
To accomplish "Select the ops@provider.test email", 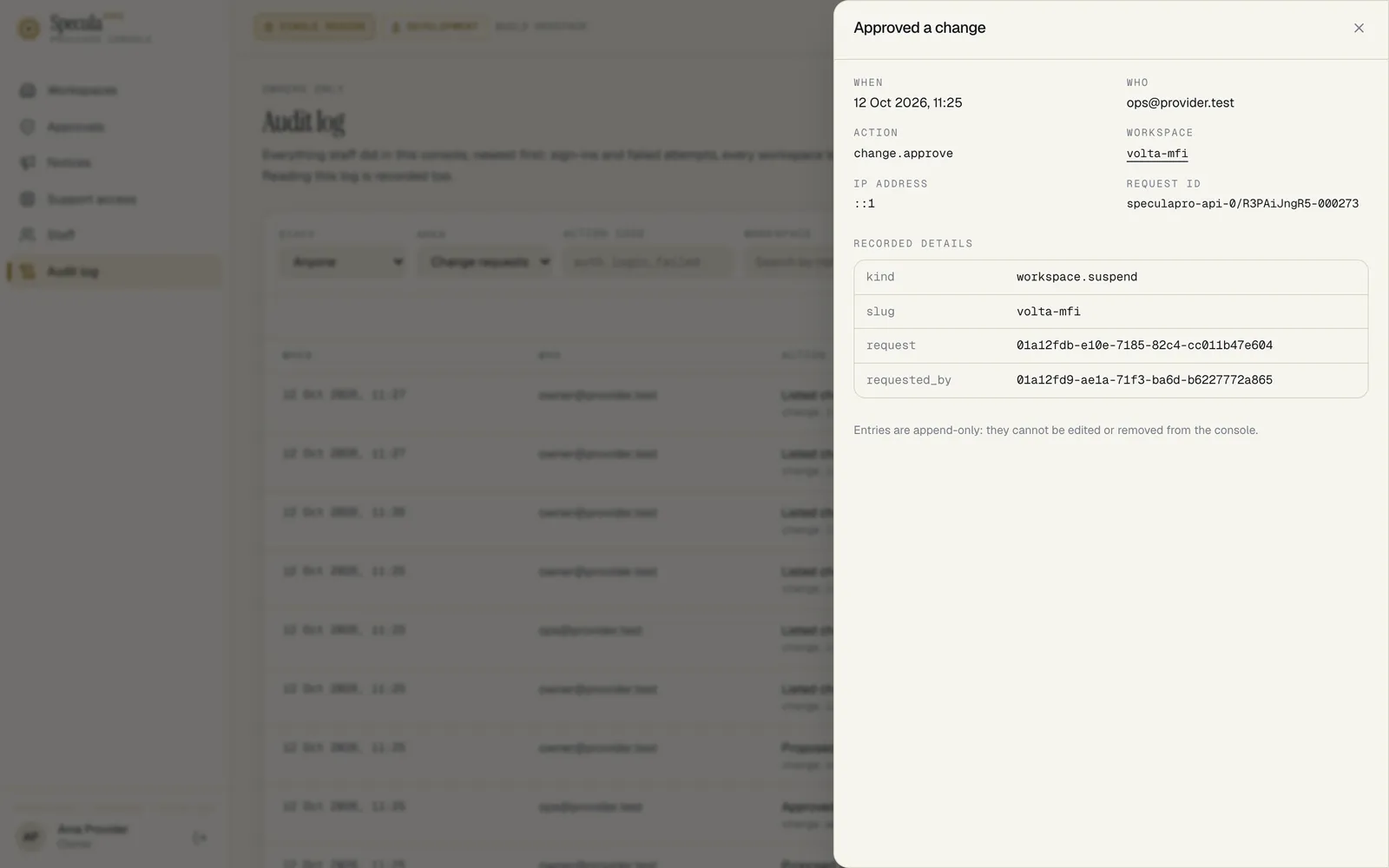I will click(x=1180, y=102).
